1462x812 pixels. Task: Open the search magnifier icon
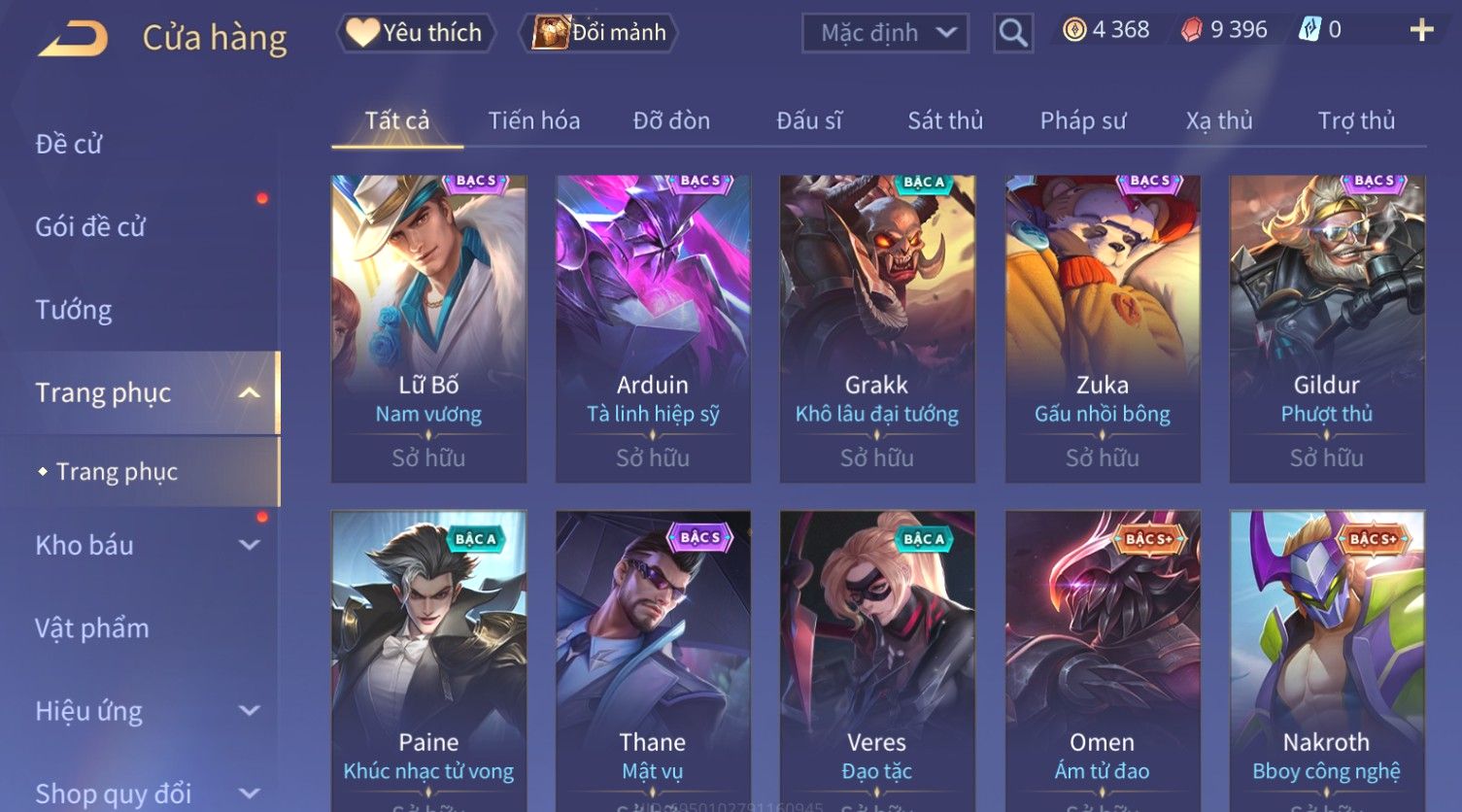tap(1013, 33)
